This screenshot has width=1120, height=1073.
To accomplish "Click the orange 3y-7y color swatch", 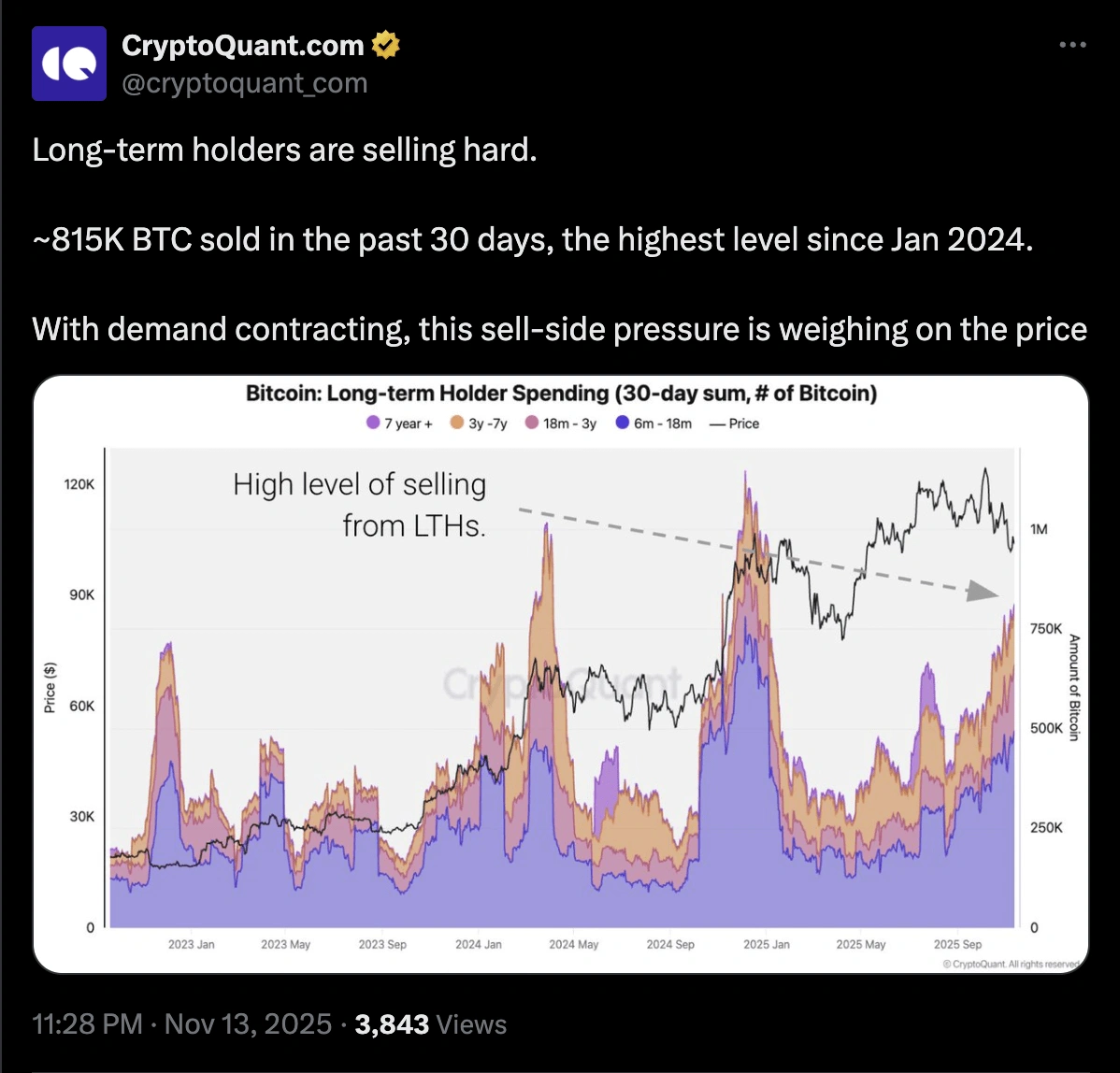I will click(x=455, y=422).
